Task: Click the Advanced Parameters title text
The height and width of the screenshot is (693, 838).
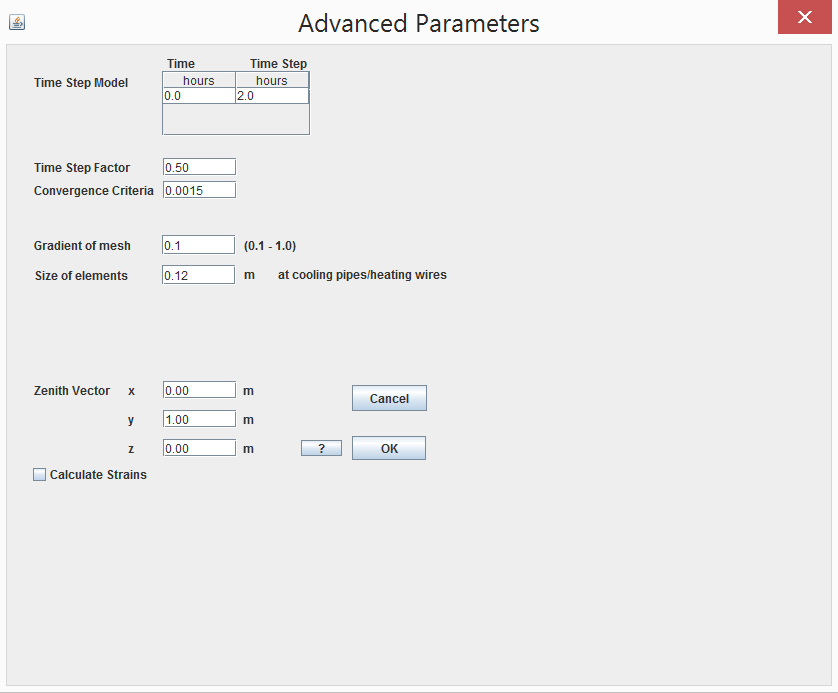Action: coord(419,24)
